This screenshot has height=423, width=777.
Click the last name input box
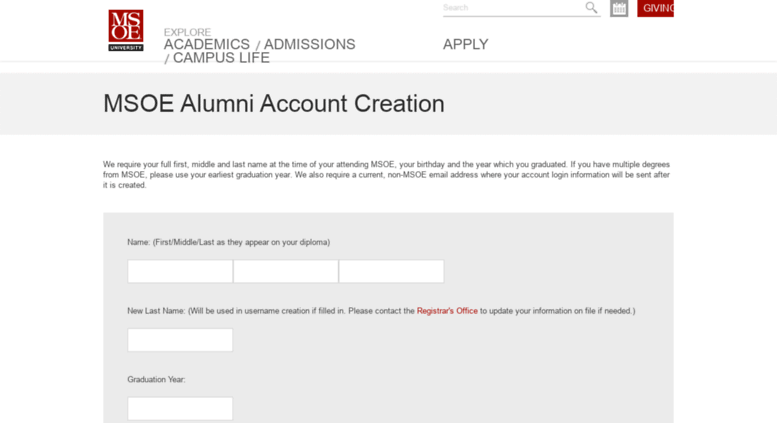click(x=391, y=271)
